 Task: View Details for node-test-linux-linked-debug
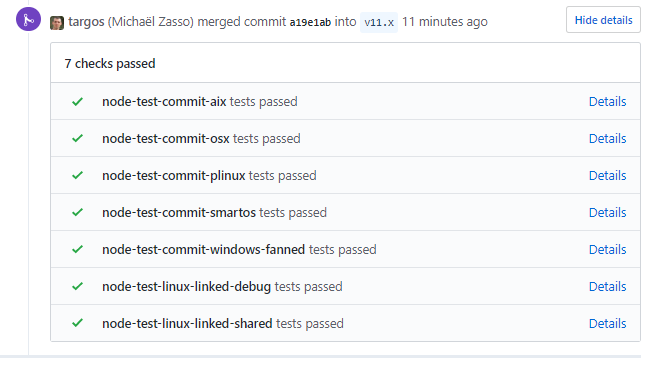click(x=607, y=286)
